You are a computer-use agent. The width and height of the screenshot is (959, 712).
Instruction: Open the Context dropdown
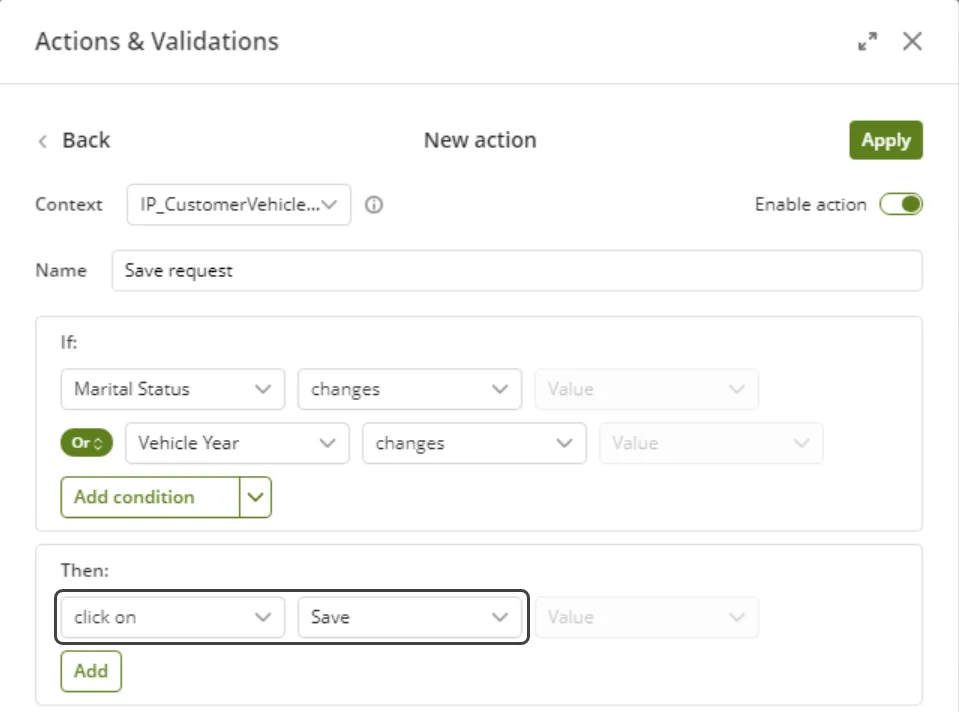coord(239,204)
